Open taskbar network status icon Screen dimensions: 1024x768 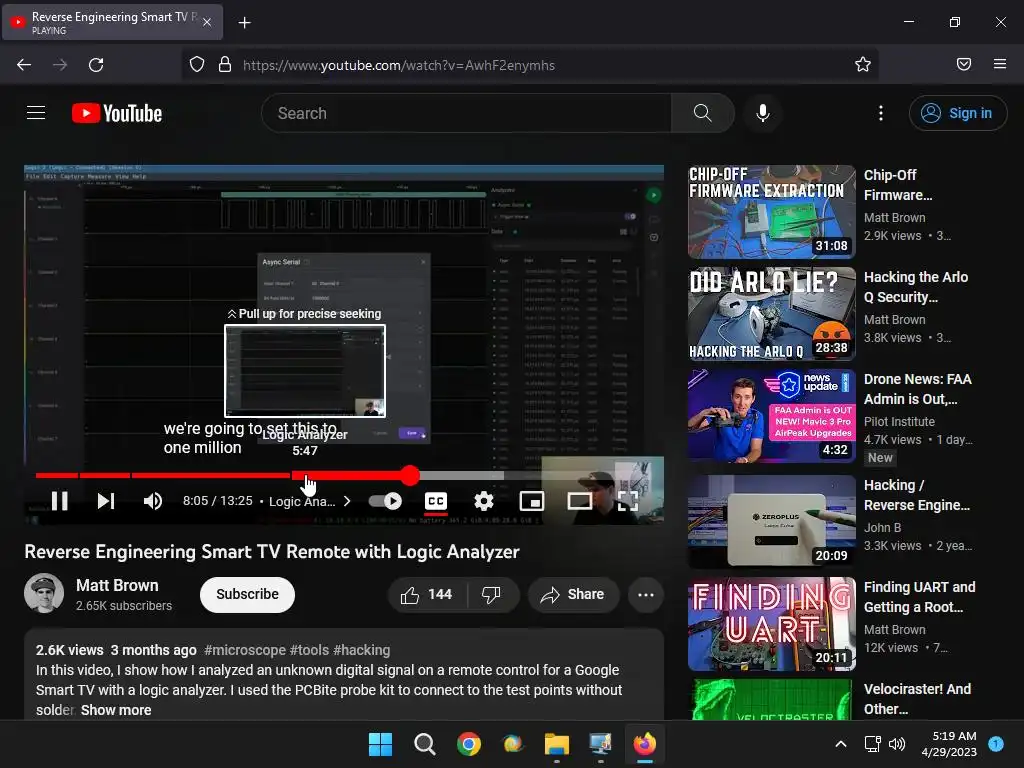pos(872,744)
